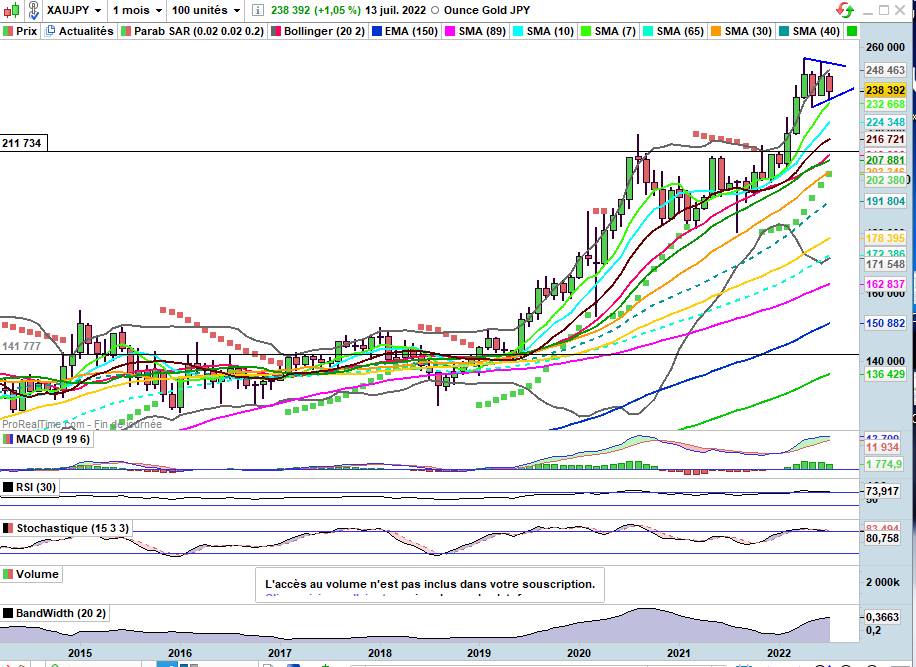Viewport: 916px width, 667px height.
Task: Click the 232 668 green axis label
Action: tap(885, 104)
